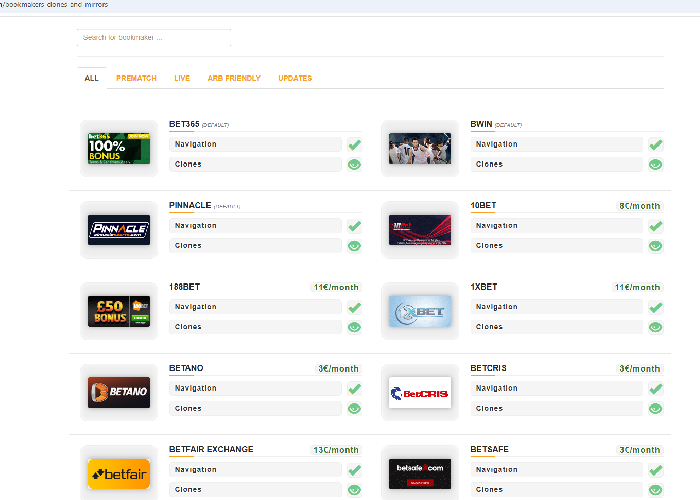The image size is (700, 500).
Task: Open the 1xBet logo thumbnail
Action: 420,311
